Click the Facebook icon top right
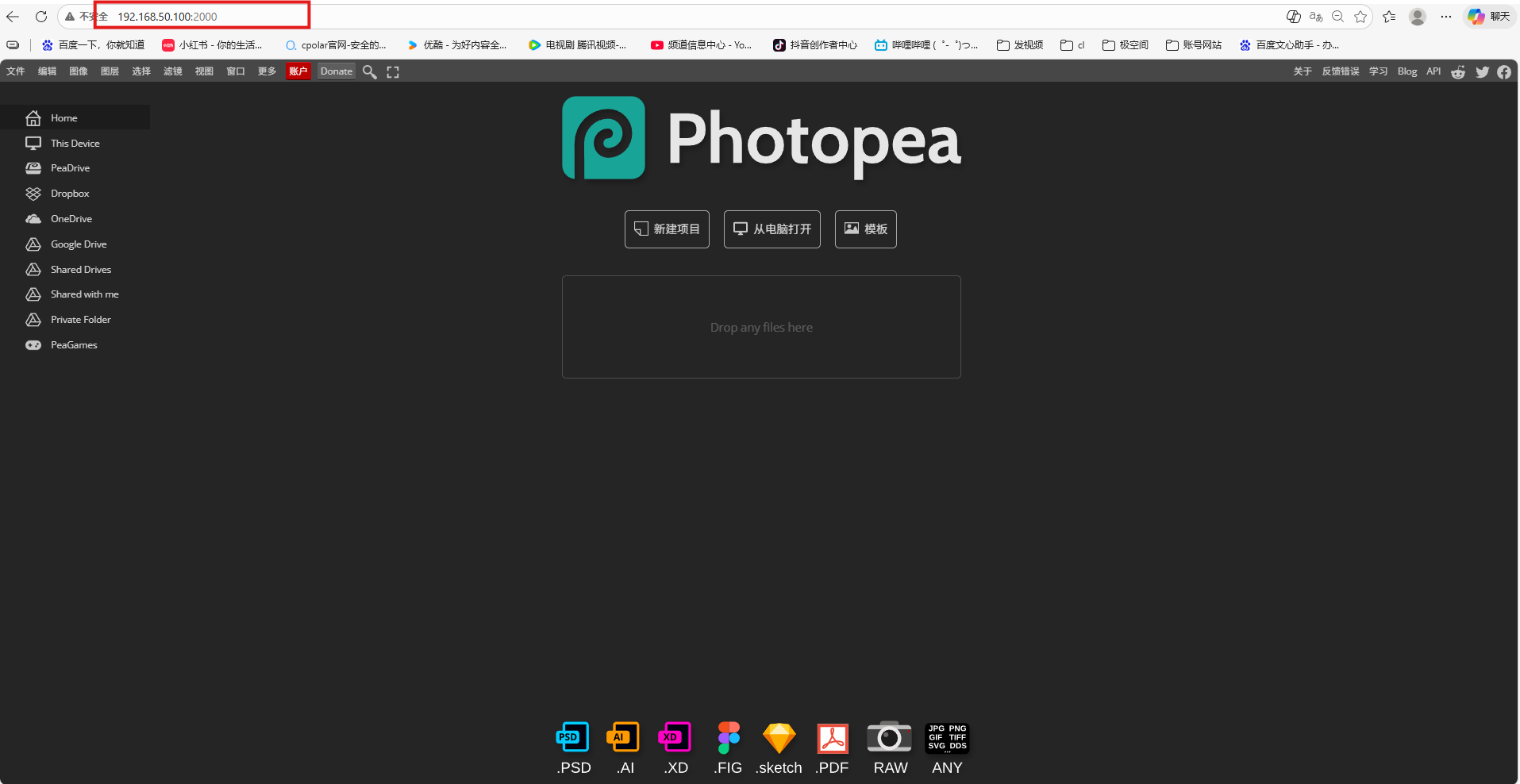The width and height of the screenshot is (1520, 784). pyautogui.click(x=1504, y=72)
